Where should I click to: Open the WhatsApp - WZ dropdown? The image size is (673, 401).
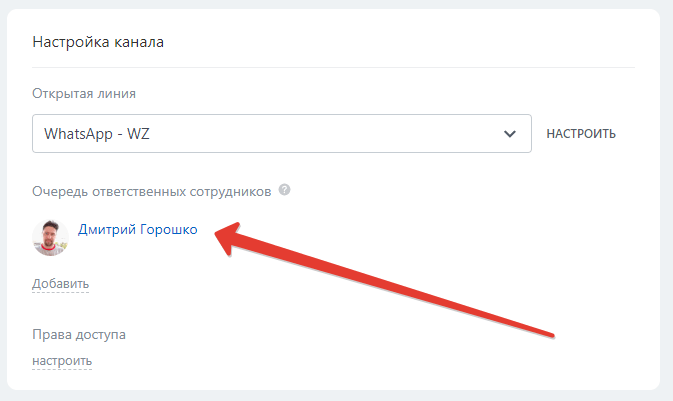pyautogui.click(x=282, y=134)
